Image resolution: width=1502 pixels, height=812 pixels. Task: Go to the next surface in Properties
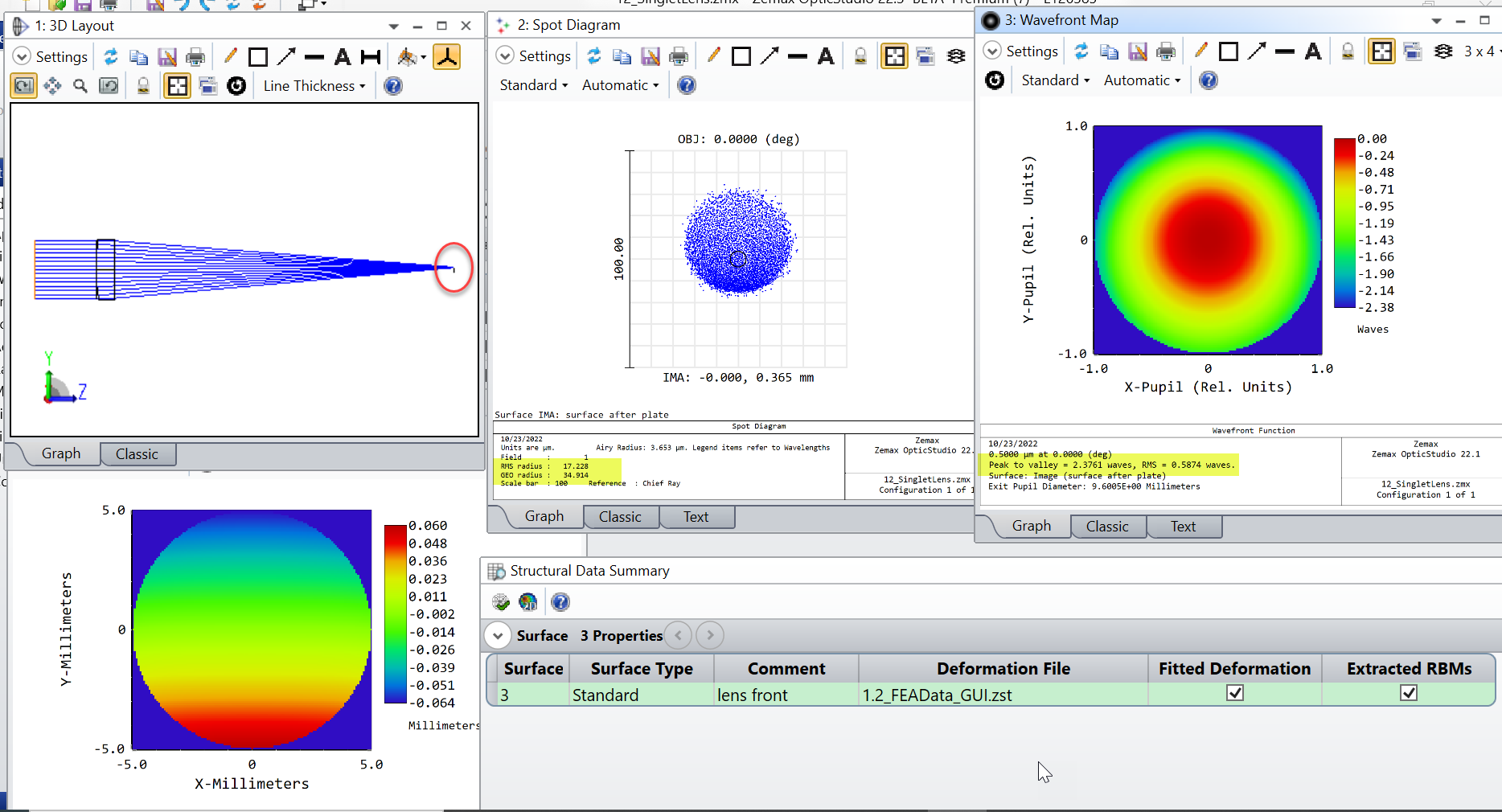click(710, 635)
